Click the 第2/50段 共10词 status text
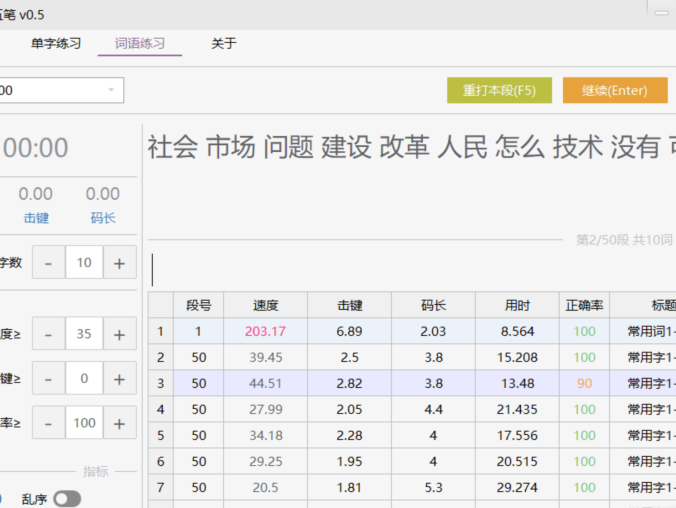Viewport: 676px width, 508px height. (x=624, y=240)
